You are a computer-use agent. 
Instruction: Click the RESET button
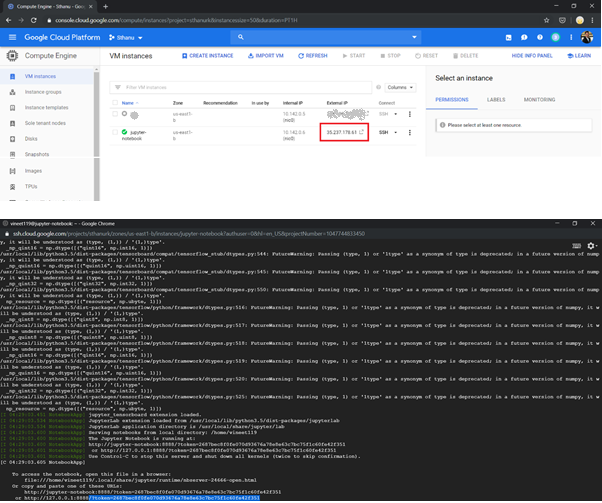(x=426, y=56)
